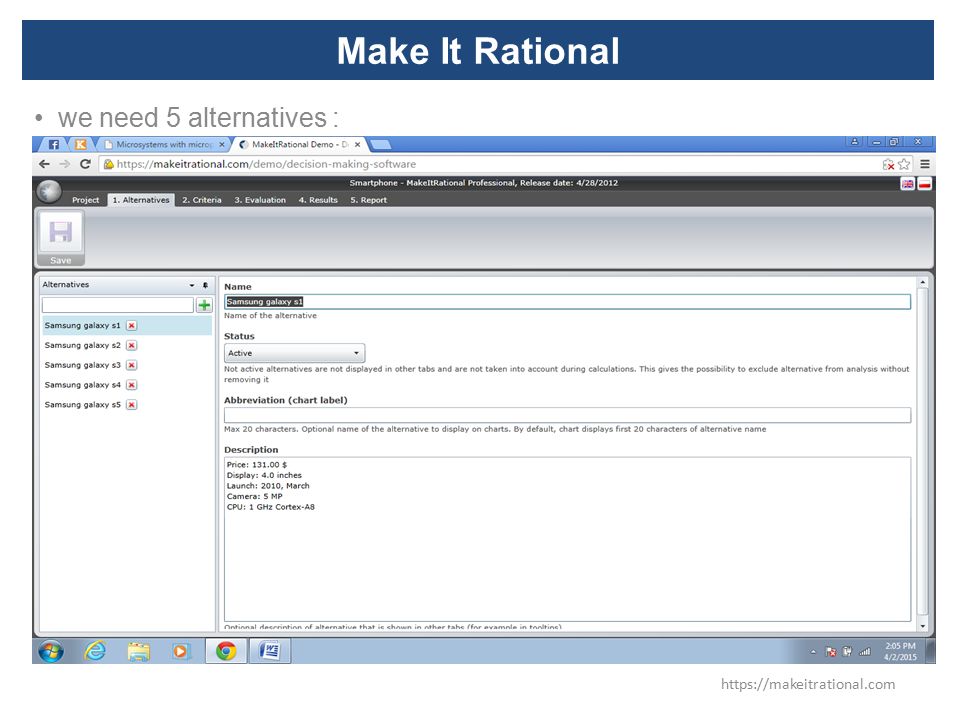Pin the Alternatives panel
The width and height of the screenshot is (960, 720).
pos(206,285)
